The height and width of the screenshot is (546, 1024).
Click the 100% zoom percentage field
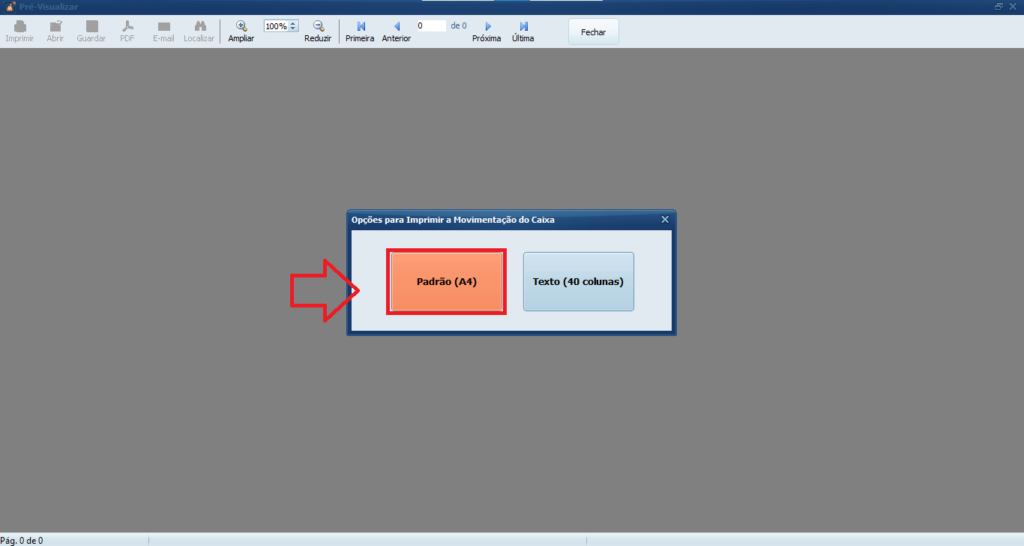[x=276, y=26]
